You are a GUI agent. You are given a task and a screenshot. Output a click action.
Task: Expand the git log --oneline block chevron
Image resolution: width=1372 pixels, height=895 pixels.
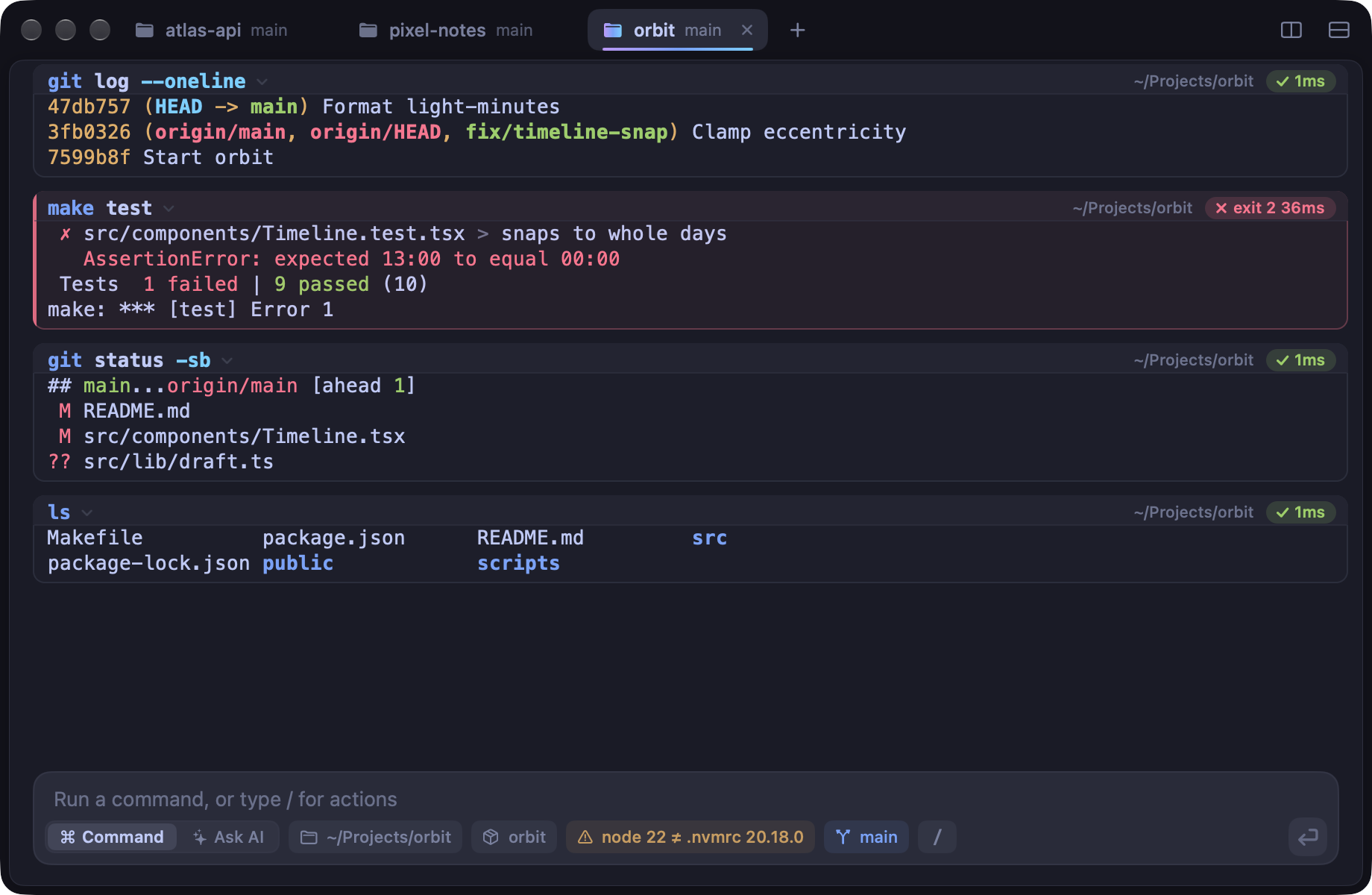(262, 81)
